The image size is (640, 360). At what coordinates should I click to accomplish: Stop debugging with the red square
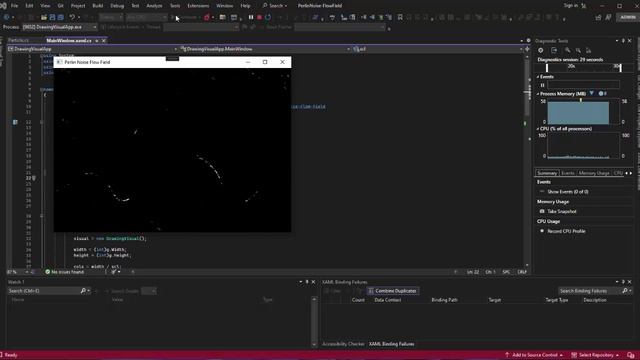pyautogui.click(x=259, y=17)
